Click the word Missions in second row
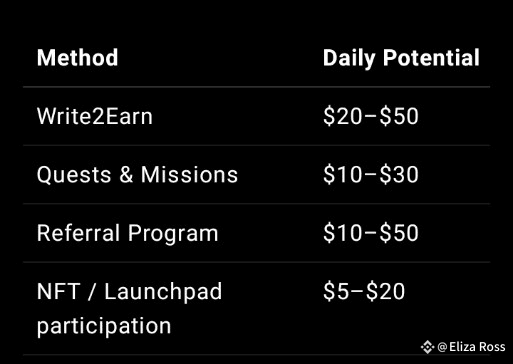513x364 pixels. tap(189, 175)
